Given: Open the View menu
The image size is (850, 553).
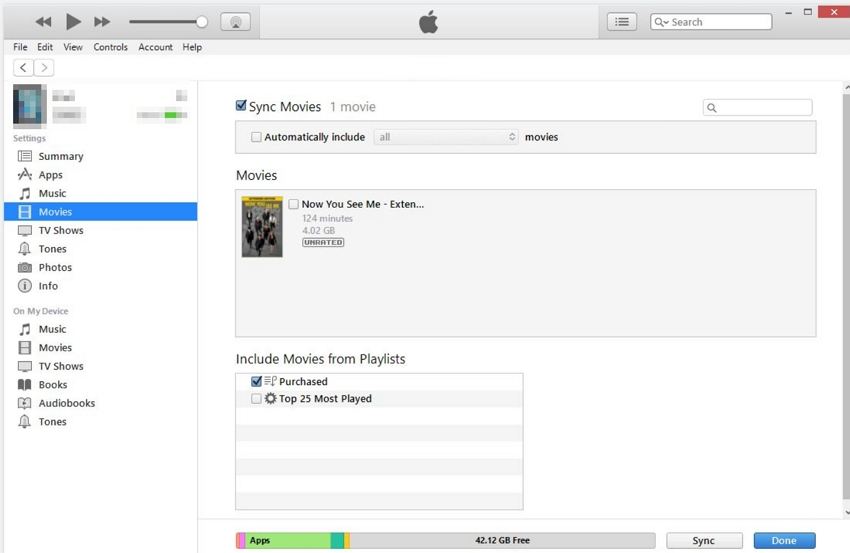Looking at the screenshot, I should [73, 47].
